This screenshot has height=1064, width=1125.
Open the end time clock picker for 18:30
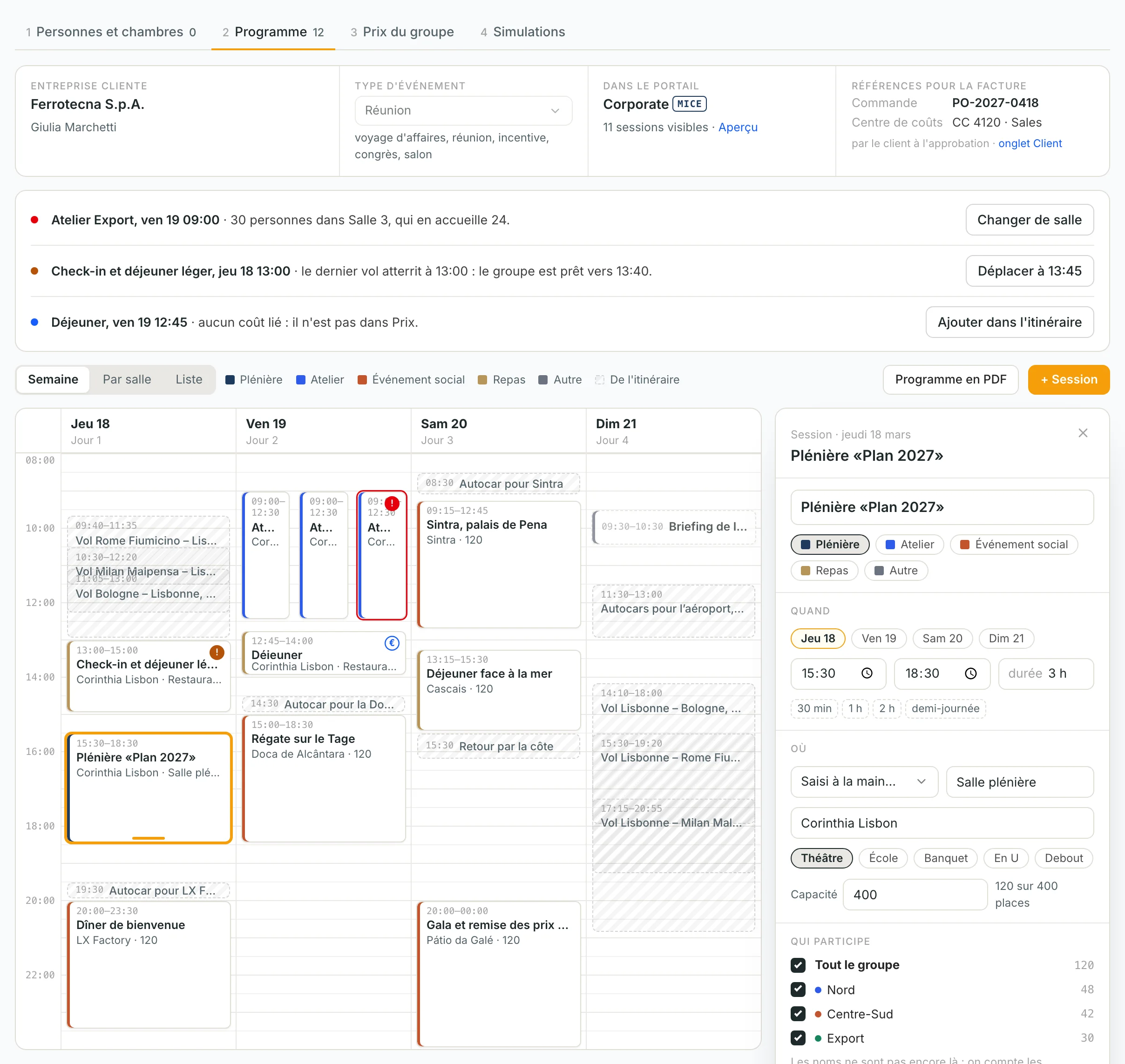971,673
